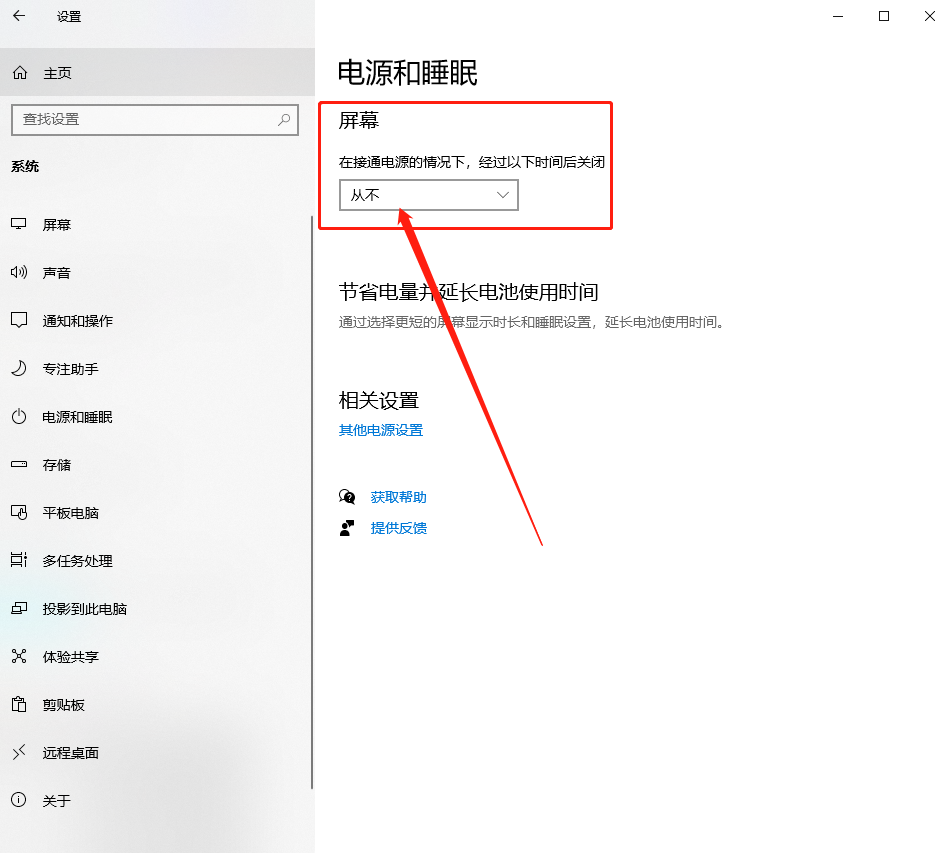Image resolution: width=950 pixels, height=853 pixels.
Task: Go to 主页 in the sidebar
Action: click(55, 72)
